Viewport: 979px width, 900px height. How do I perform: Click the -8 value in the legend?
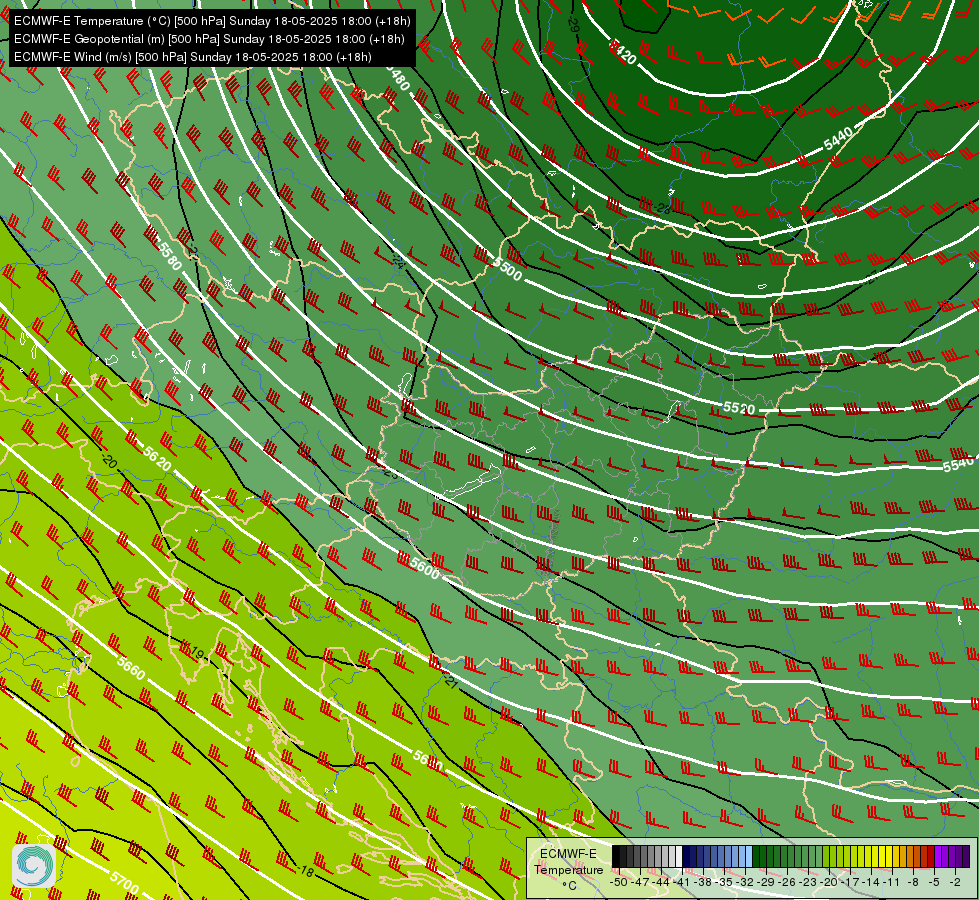tap(913, 882)
